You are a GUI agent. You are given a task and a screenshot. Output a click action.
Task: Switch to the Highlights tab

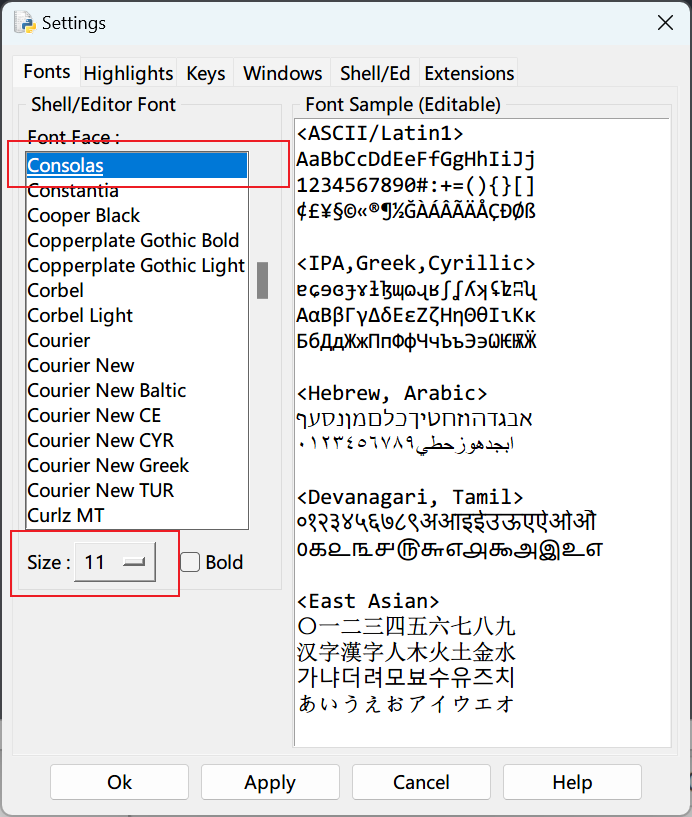tap(128, 73)
